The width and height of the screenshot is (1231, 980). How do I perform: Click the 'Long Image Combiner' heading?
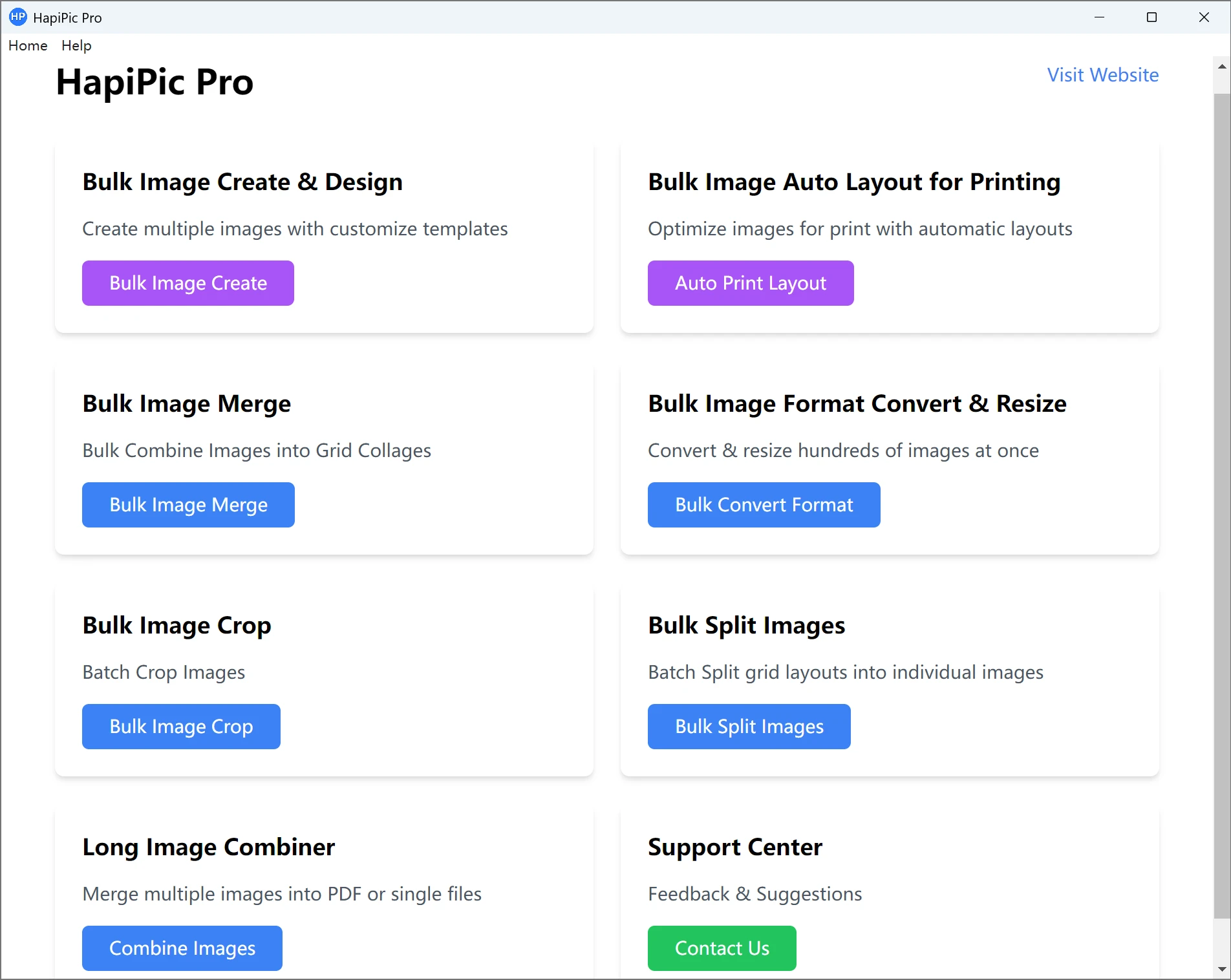point(209,847)
